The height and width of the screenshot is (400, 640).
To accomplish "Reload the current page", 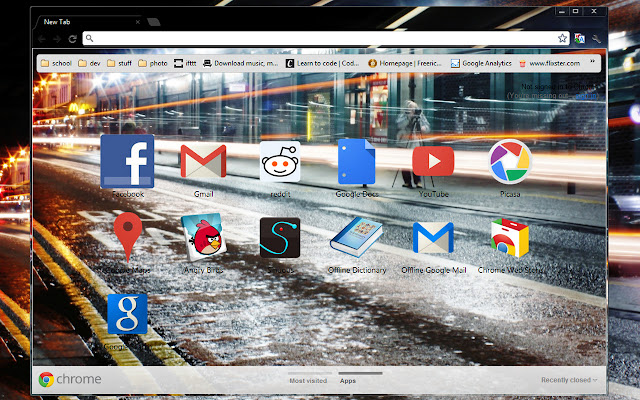I will pos(73,39).
